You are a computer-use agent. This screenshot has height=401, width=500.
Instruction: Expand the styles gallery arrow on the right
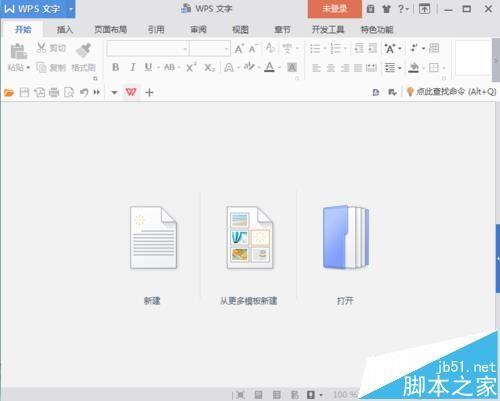[496, 60]
